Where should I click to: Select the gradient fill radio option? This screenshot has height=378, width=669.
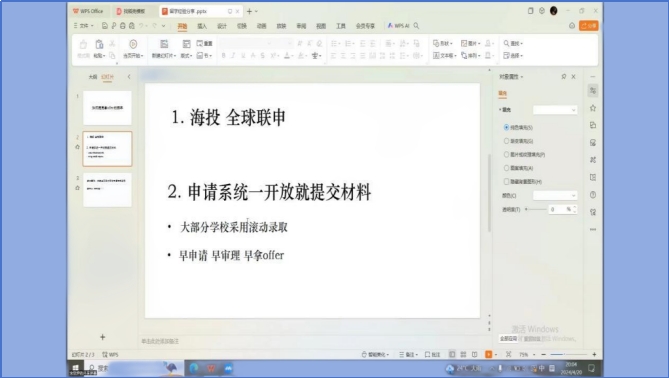click(506, 141)
